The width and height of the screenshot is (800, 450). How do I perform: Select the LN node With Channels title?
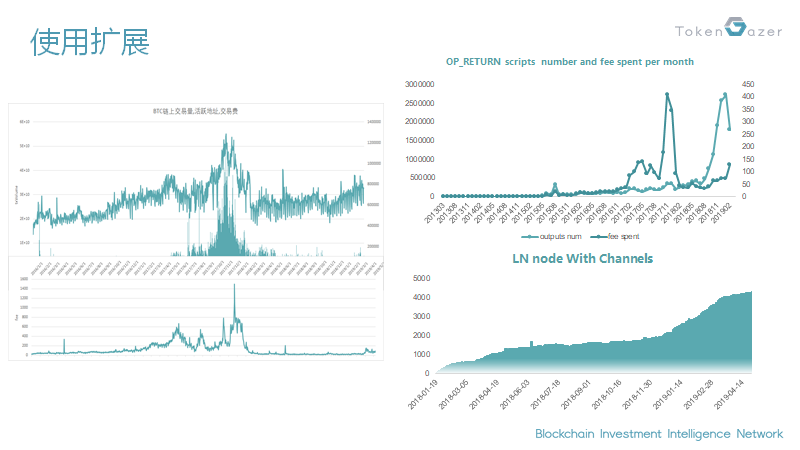pyautogui.click(x=582, y=258)
